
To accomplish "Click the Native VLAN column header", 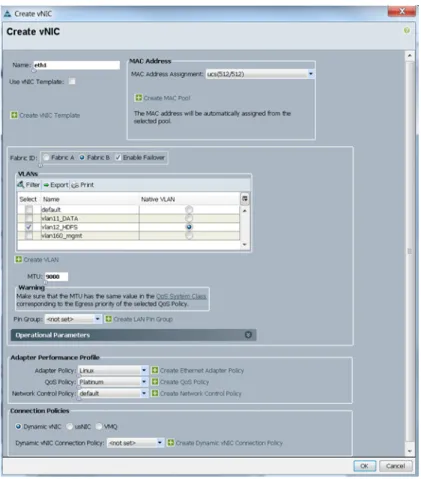I will (189, 199).
